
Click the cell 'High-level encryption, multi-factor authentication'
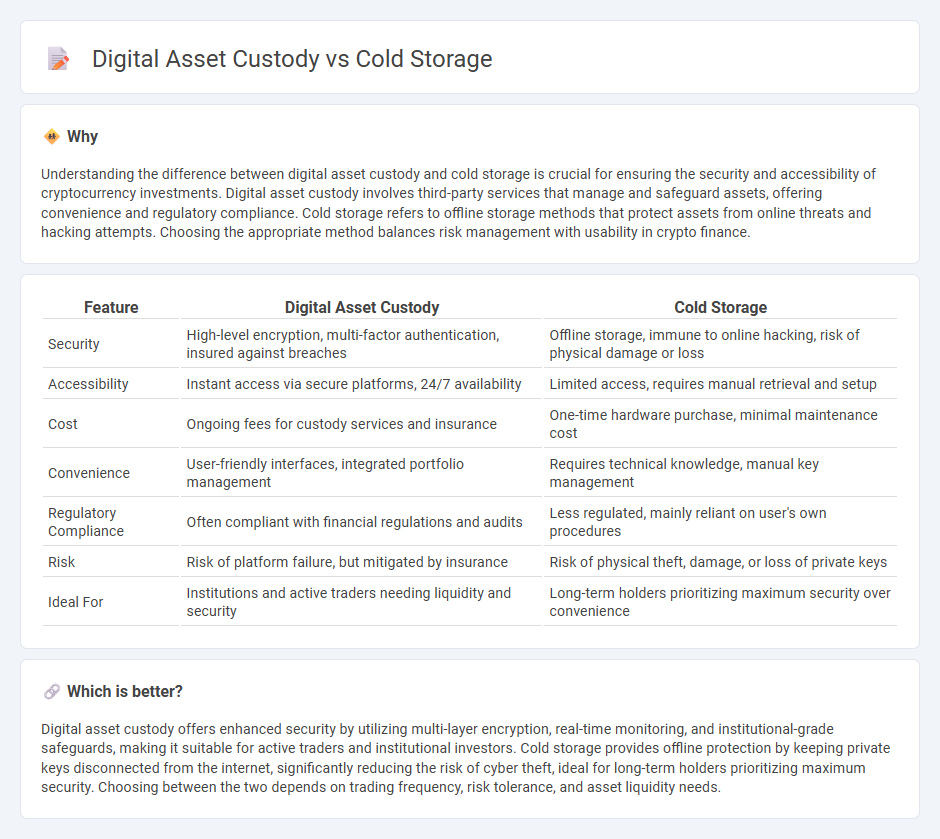point(361,344)
